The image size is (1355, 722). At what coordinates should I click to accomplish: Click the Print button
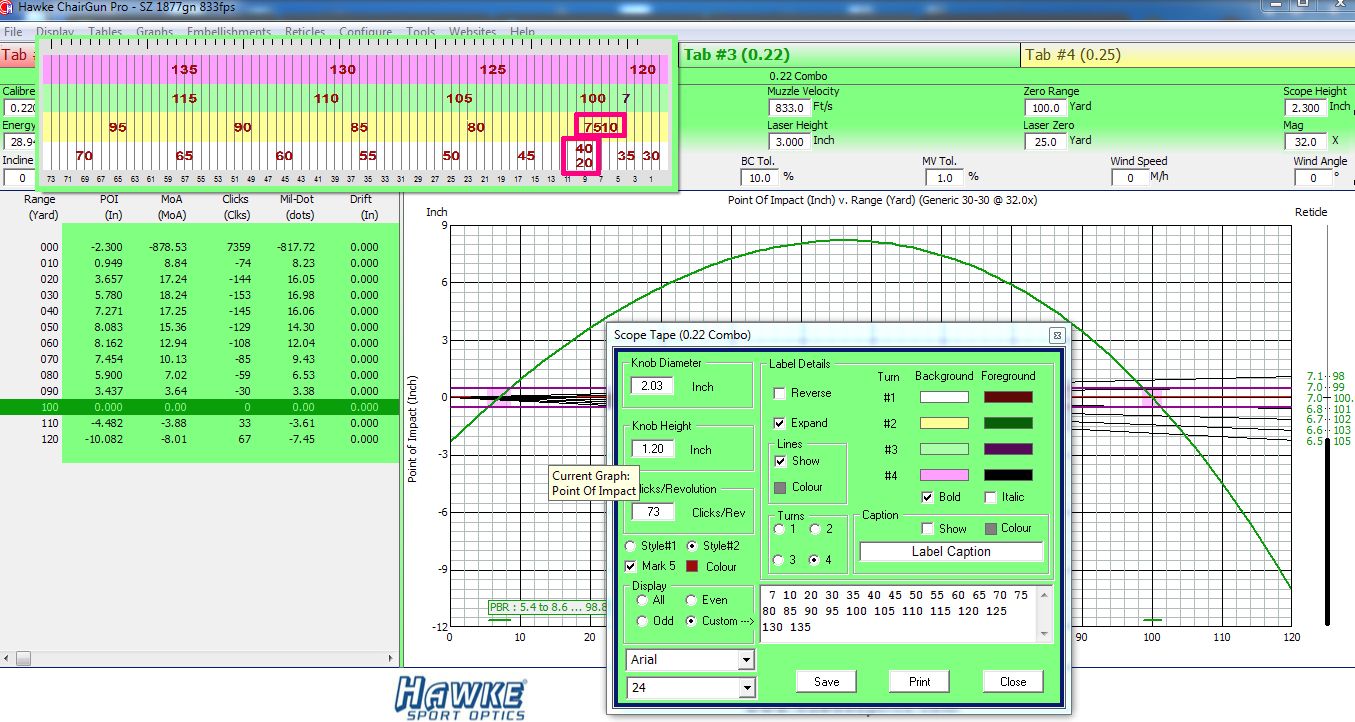[x=920, y=681]
